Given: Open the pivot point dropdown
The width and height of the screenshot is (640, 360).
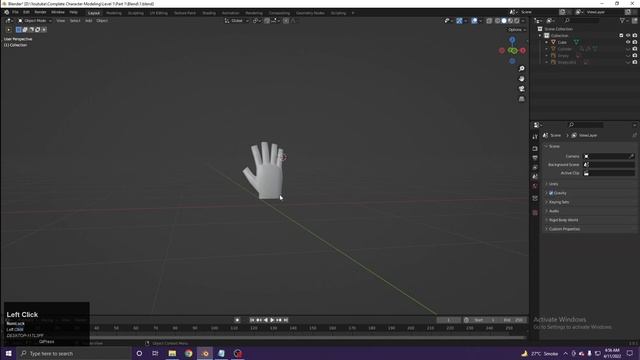Looking at the screenshot, I should coord(256,21).
